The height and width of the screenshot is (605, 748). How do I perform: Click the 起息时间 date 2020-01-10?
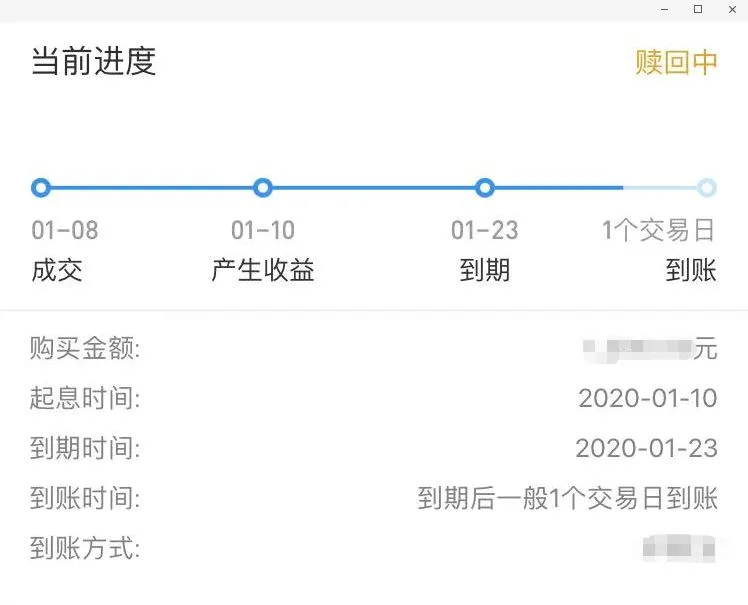(x=648, y=398)
